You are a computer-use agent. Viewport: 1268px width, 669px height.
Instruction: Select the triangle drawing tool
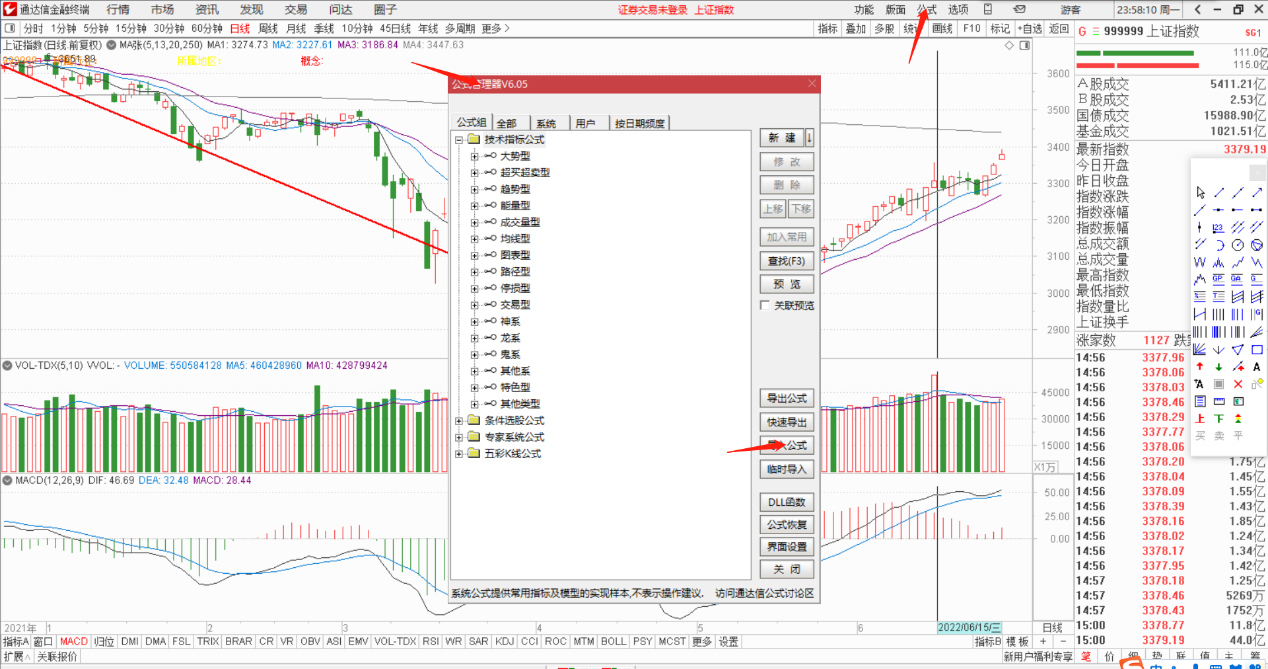click(x=1238, y=349)
